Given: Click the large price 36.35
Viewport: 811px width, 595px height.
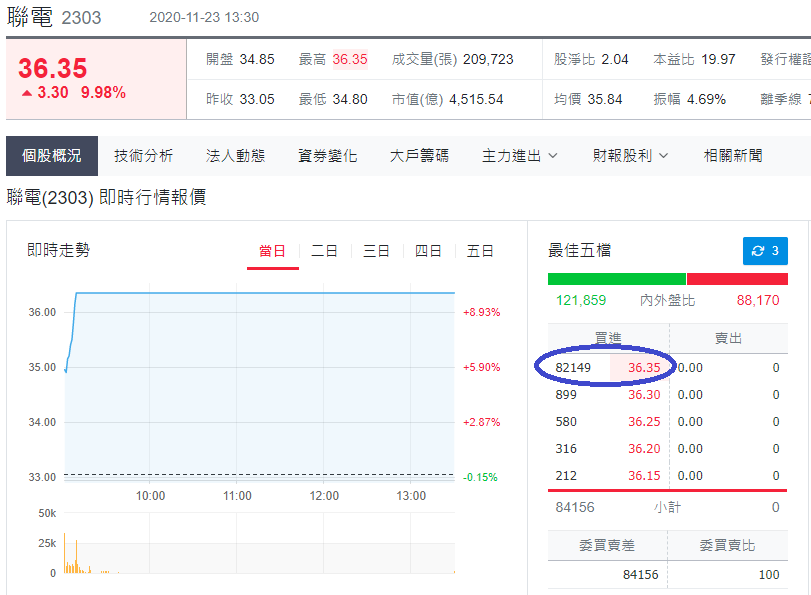Looking at the screenshot, I should click(53, 68).
